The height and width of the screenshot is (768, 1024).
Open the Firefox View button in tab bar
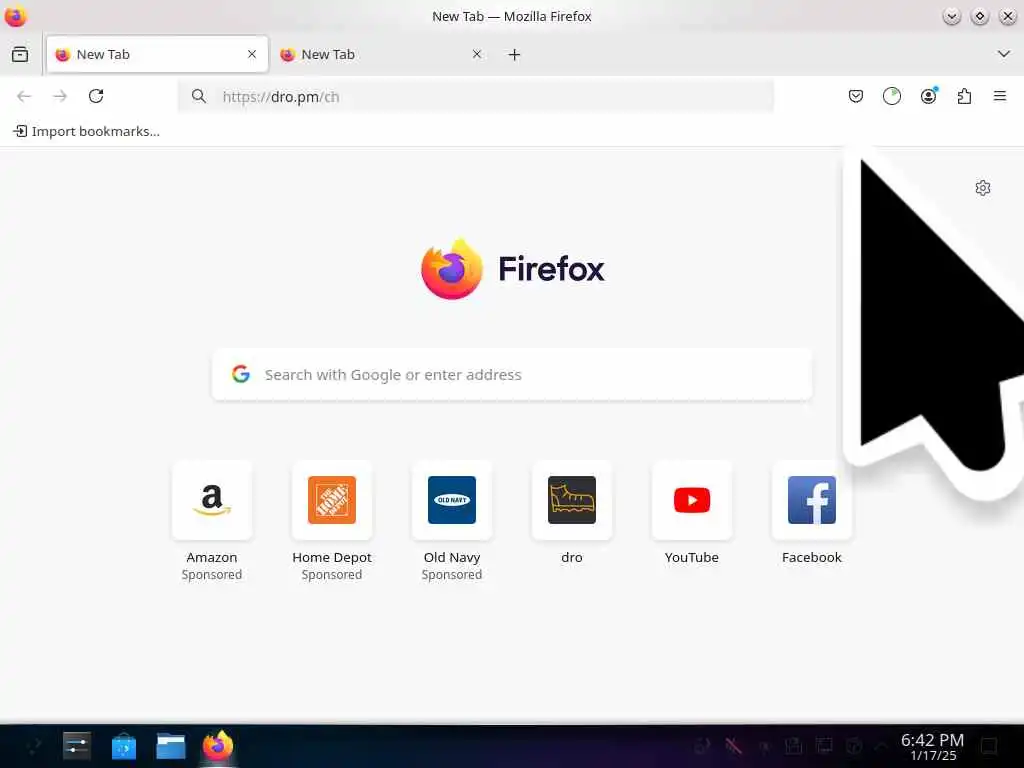[x=20, y=54]
